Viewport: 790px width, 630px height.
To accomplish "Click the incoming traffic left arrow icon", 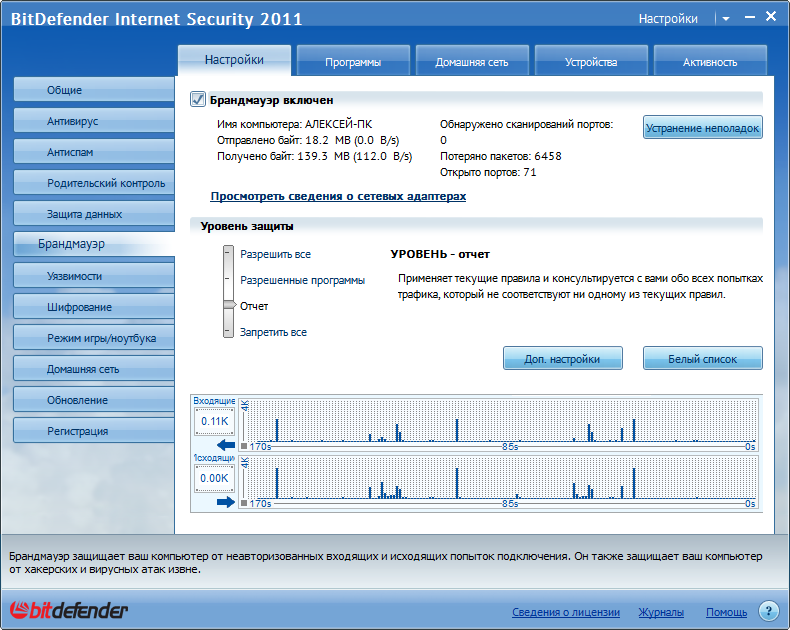I will [x=226, y=445].
